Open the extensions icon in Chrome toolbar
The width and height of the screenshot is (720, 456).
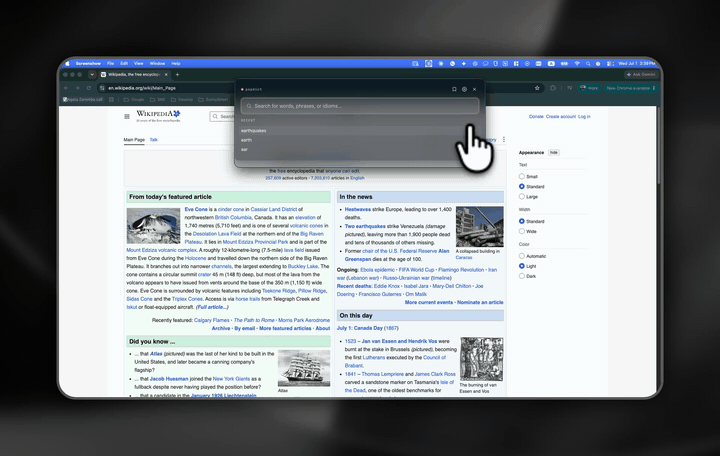tap(553, 88)
